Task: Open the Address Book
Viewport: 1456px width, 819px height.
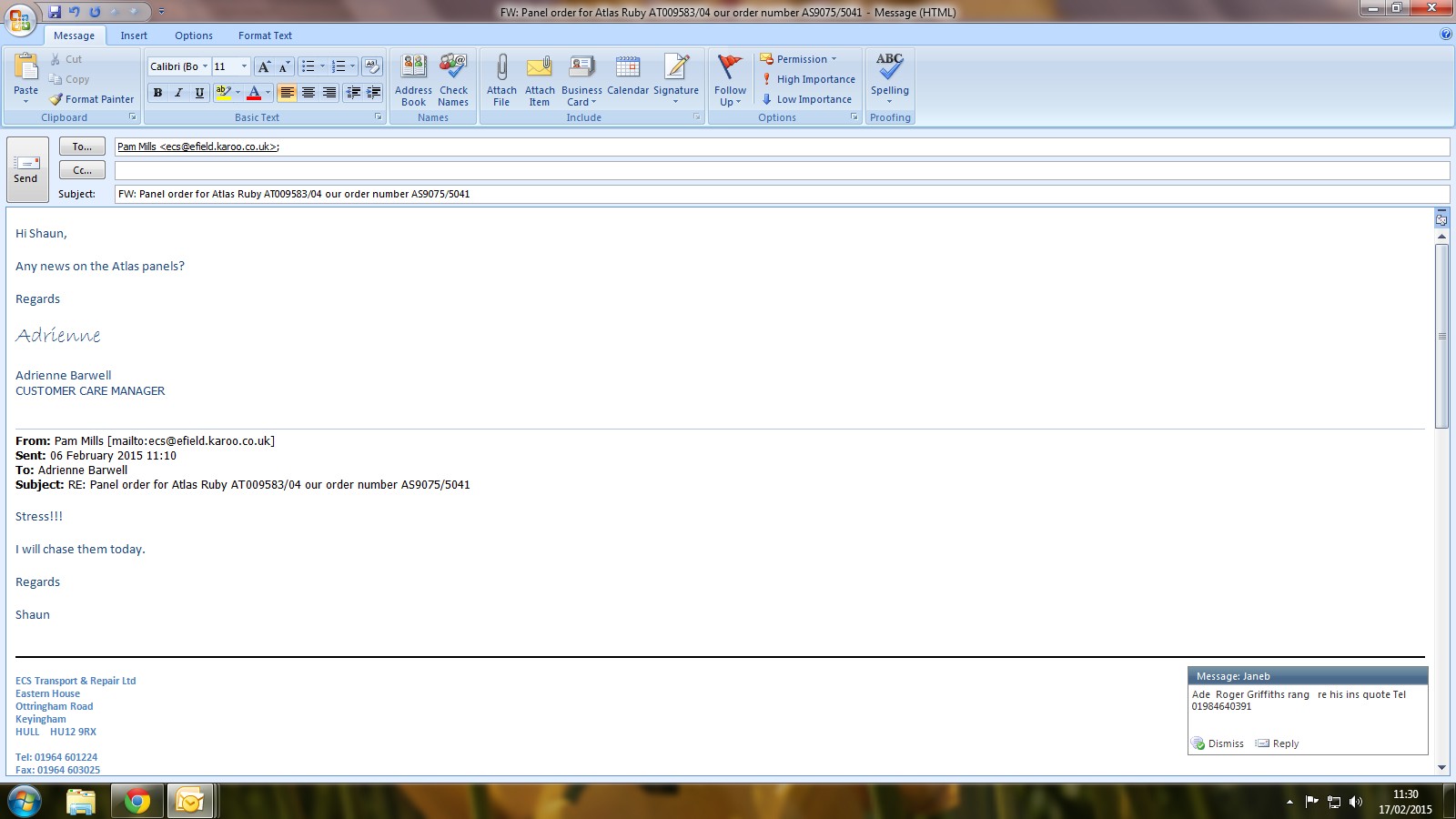Action: (414, 80)
